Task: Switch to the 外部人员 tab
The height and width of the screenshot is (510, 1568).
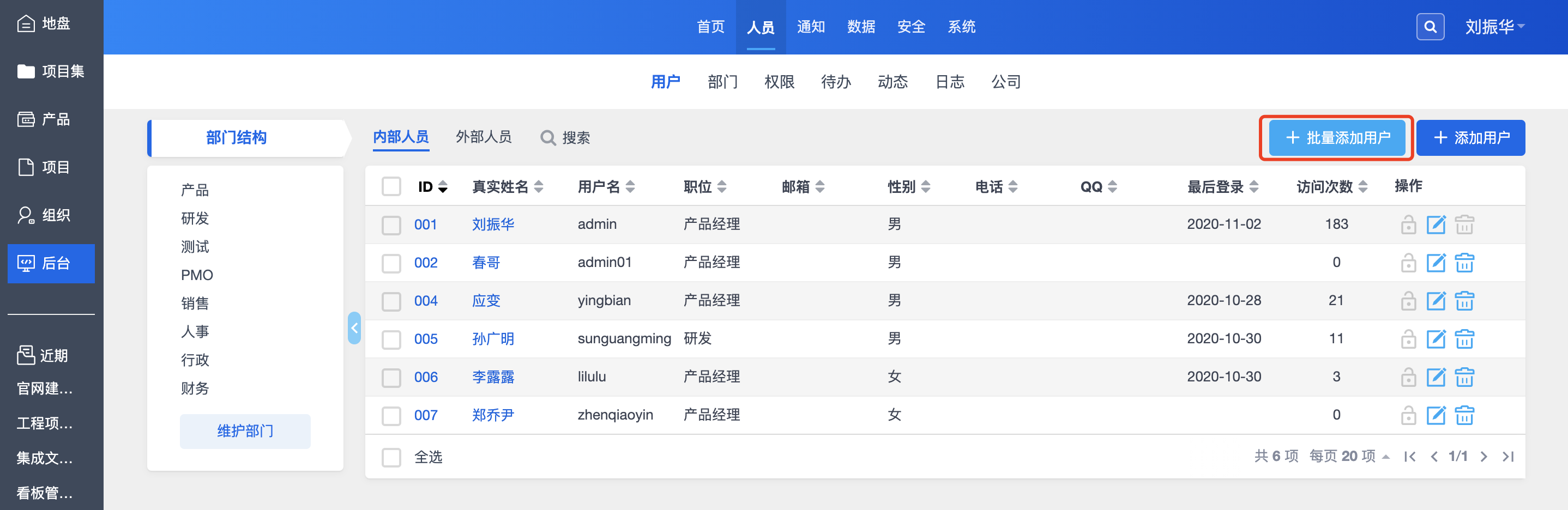Action: coord(483,137)
